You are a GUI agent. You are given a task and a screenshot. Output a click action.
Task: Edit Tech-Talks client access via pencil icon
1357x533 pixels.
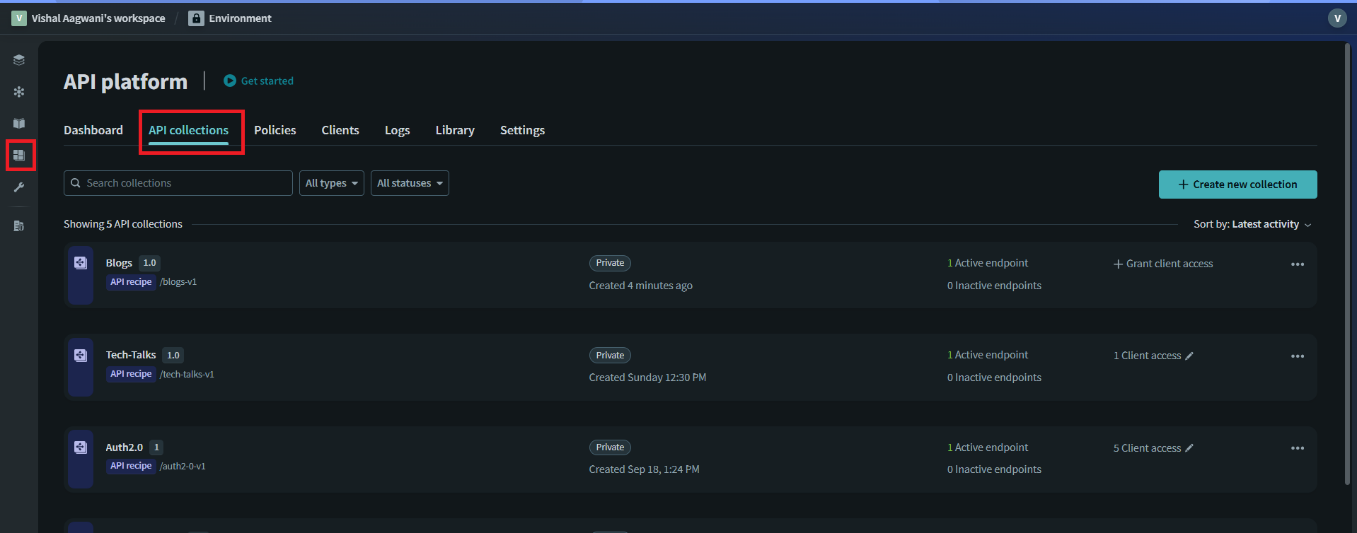click(1190, 356)
